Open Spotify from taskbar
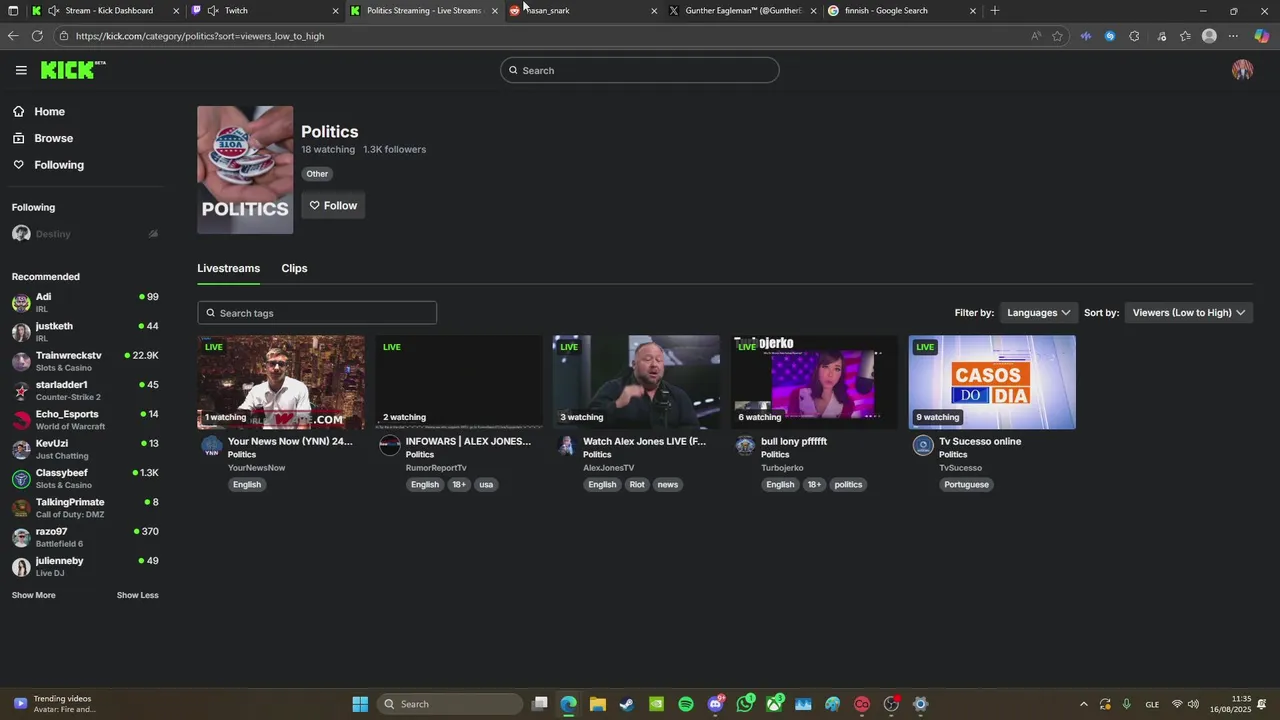This screenshot has width=1280, height=720. click(686, 704)
